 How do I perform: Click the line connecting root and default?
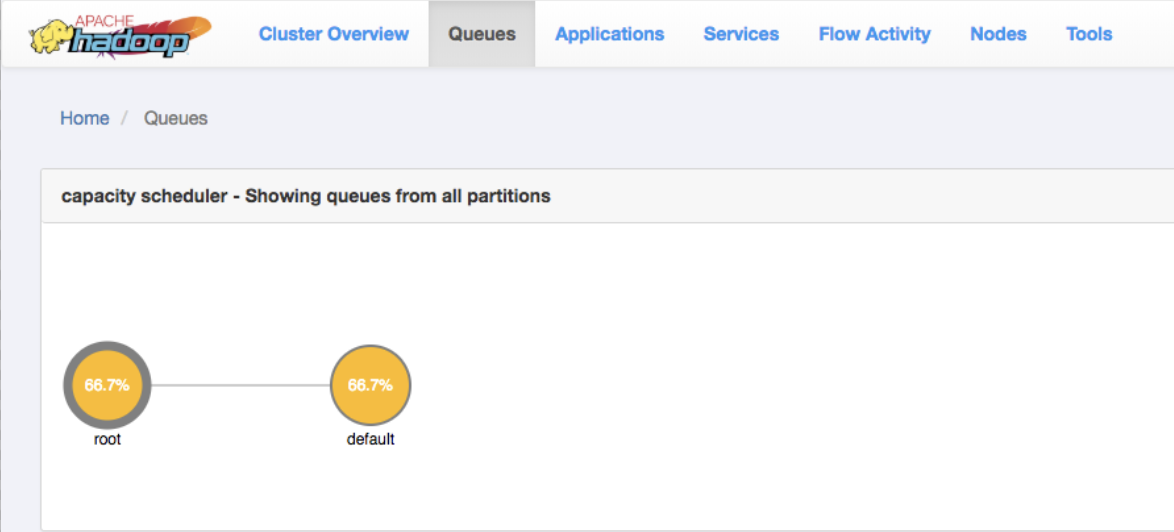pyautogui.click(x=240, y=385)
